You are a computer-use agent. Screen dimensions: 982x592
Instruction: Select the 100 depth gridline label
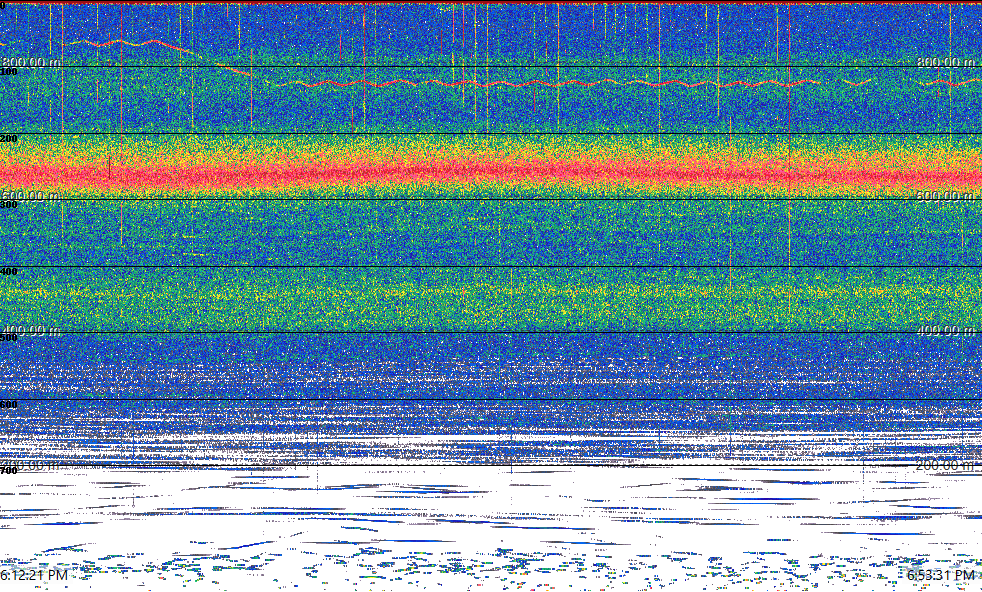pyautogui.click(x=9, y=72)
